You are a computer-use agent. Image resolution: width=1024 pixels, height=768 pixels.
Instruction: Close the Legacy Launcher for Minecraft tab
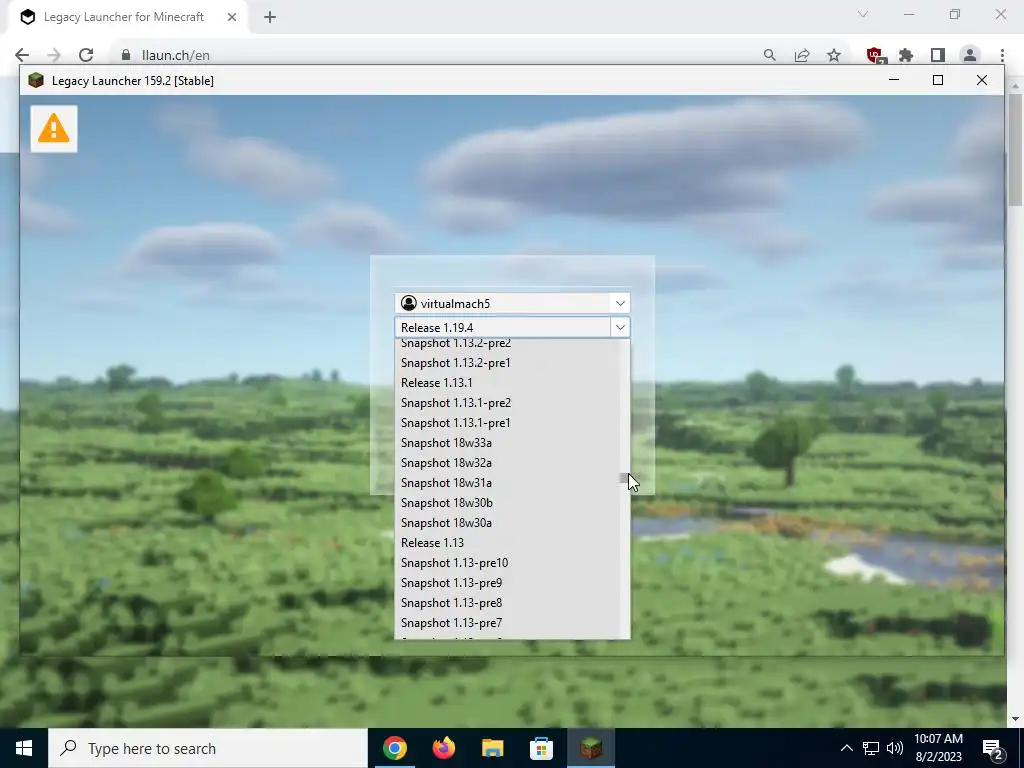(x=232, y=17)
